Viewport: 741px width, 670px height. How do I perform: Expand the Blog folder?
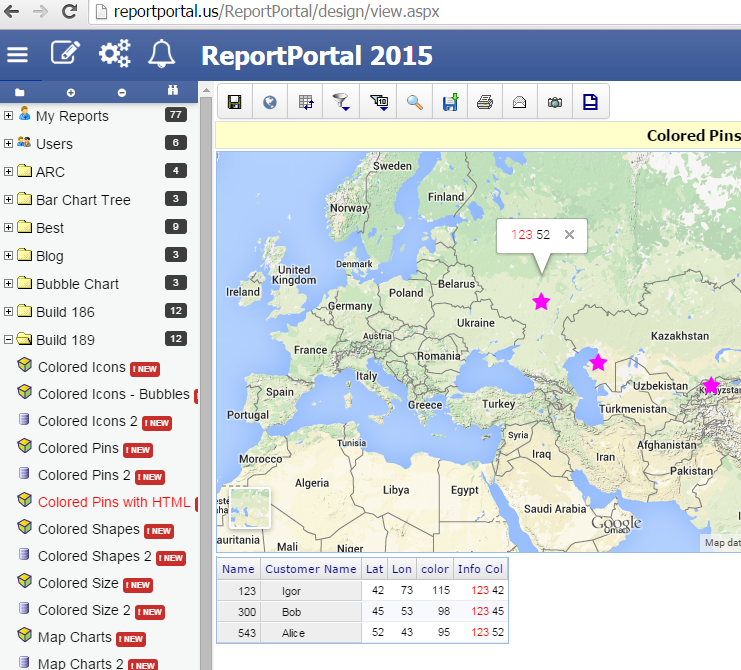coord(8,256)
